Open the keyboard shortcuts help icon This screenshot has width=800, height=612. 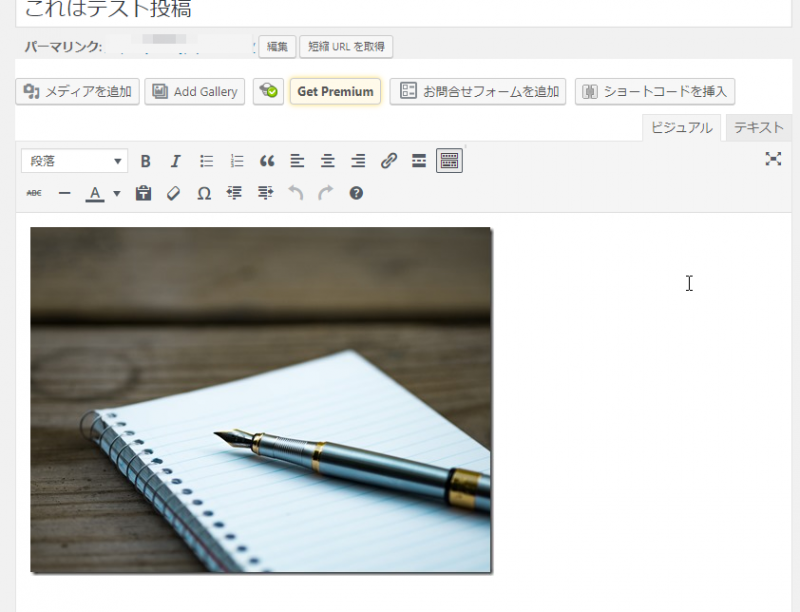pyautogui.click(x=356, y=193)
